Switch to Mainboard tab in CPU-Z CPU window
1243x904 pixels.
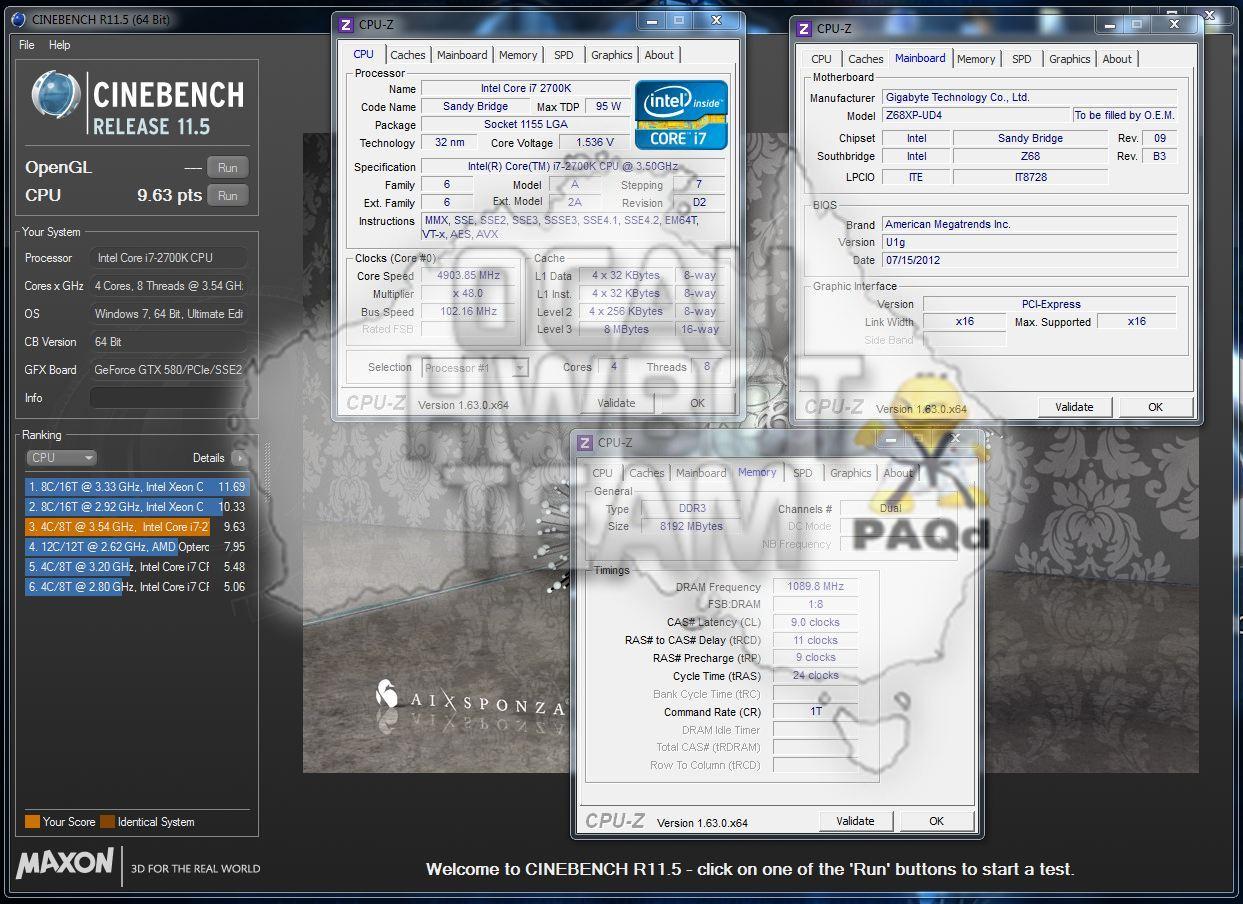point(462,55)
